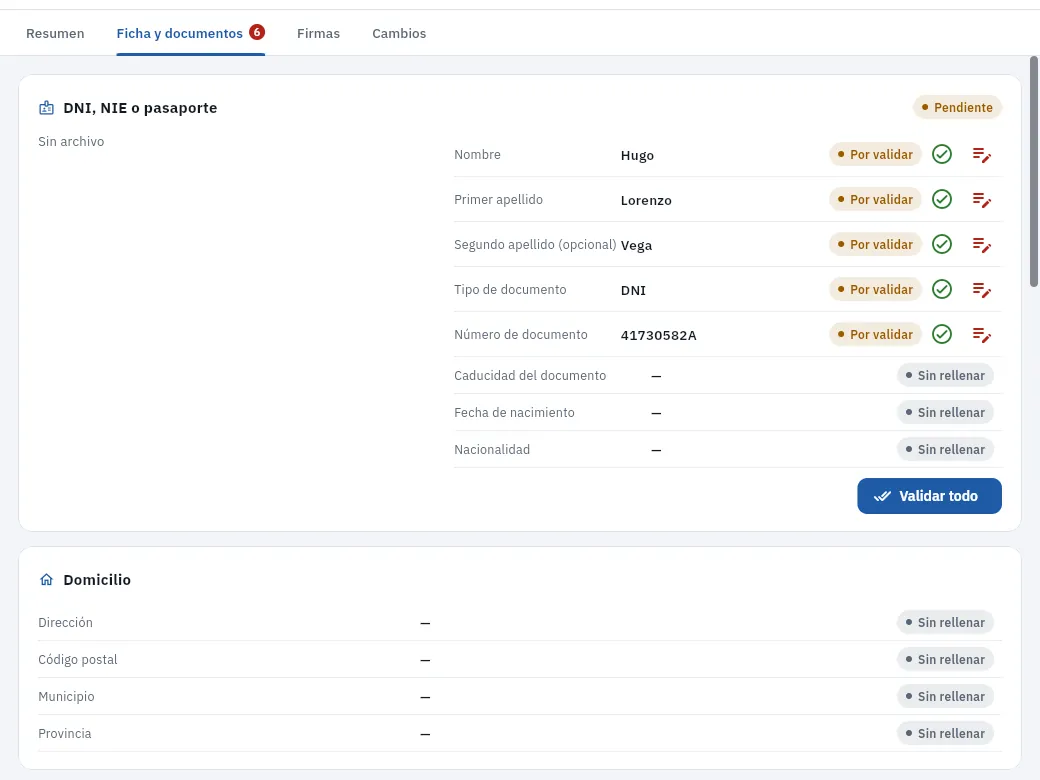The width and height of the screenshot is (1040, 780).
Task: Validate the Nombre field with the check icon
Action: 942,155
